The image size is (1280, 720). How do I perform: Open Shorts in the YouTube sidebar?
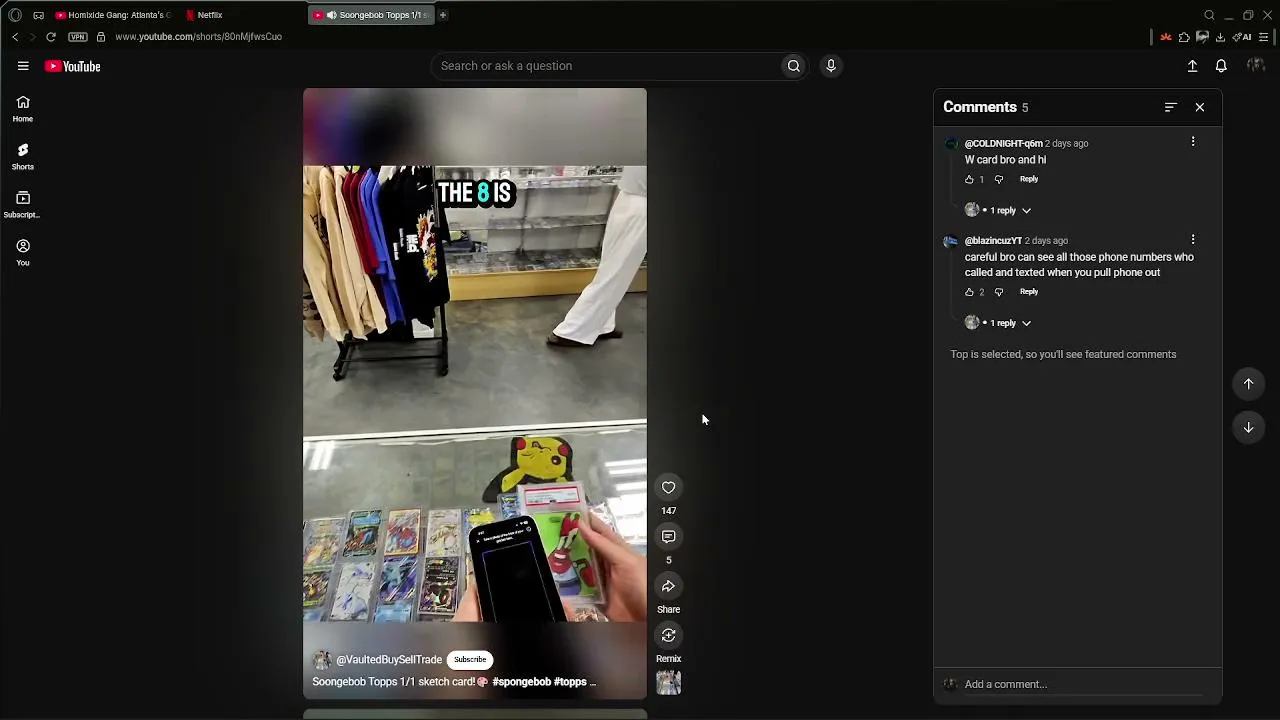pos(23,156)
